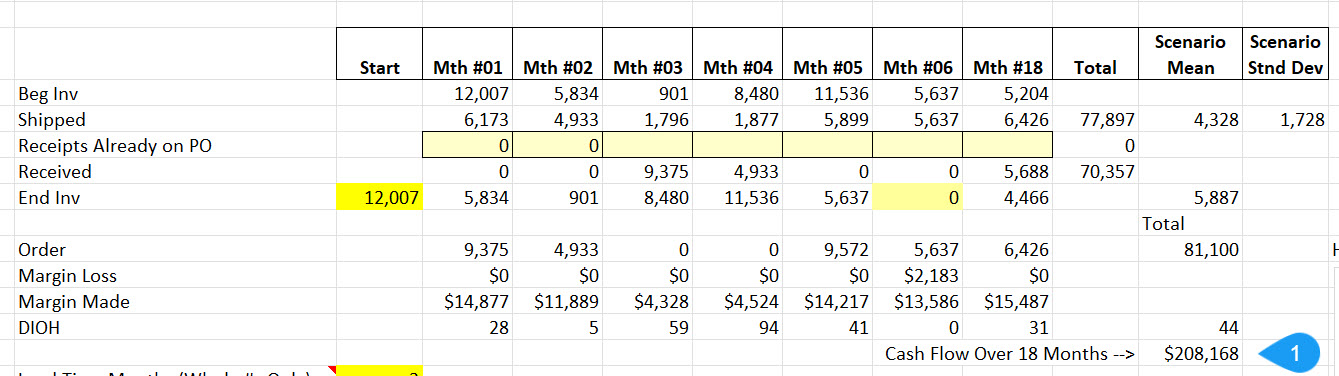Select Received Mth #04 value 4,933

(x=737, y=172)
